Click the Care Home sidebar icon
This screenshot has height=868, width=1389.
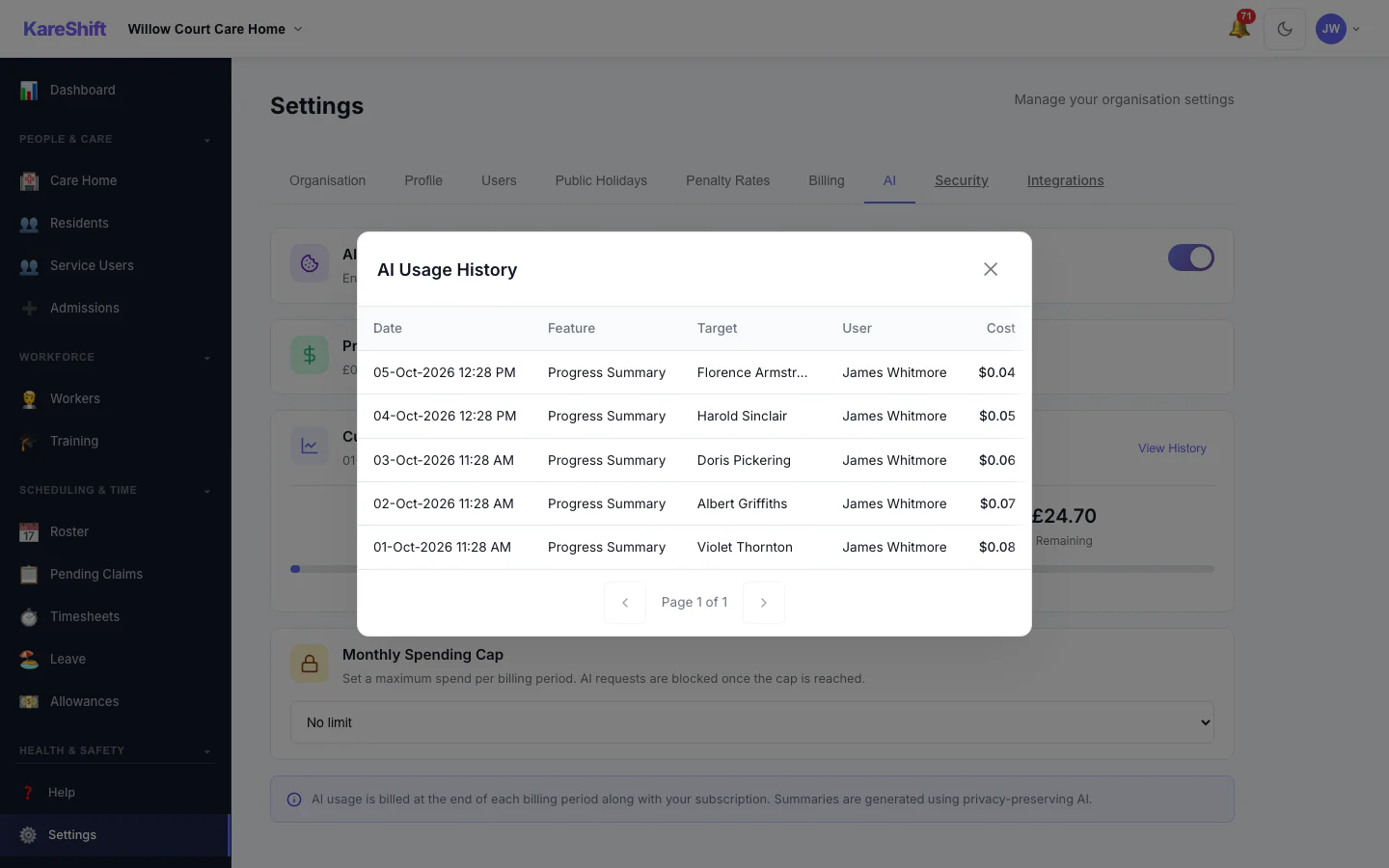pyautogui.click(x=29, y=180)
